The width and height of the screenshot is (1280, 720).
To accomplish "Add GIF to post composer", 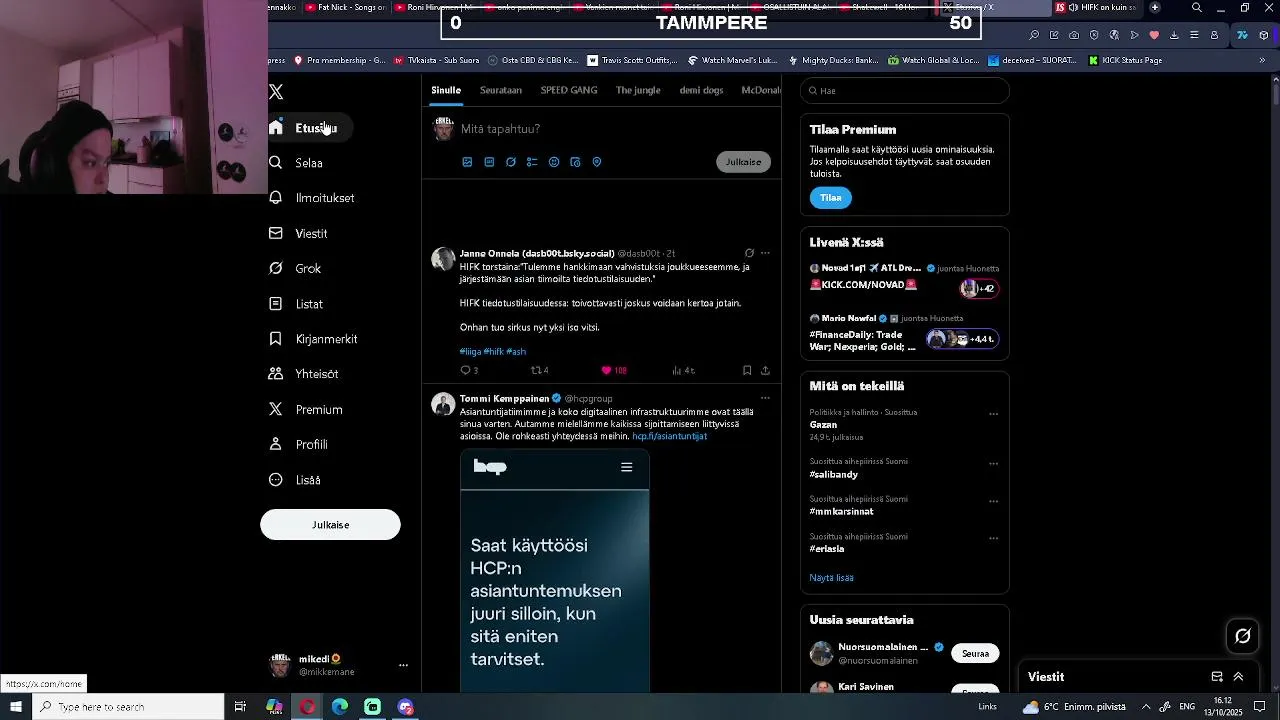I will pyautogui.click(x=489, y=162).
